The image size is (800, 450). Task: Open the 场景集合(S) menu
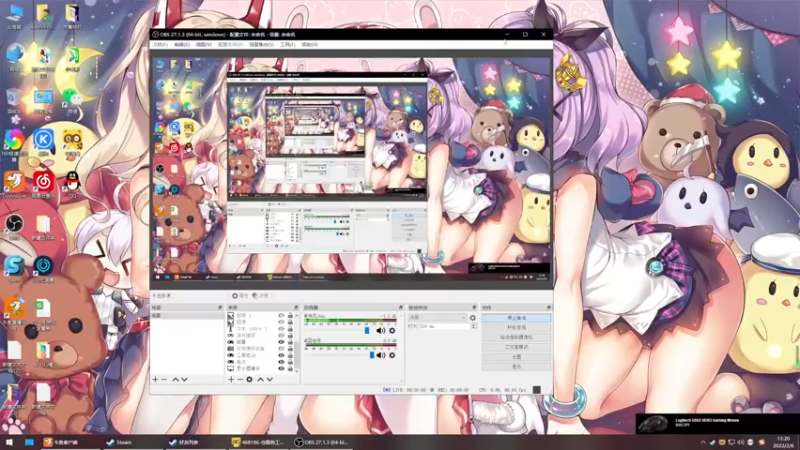tap(261, 45)
